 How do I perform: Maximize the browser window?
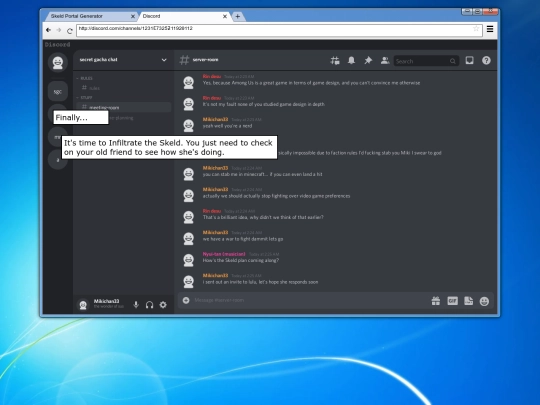tap(477, 11)
